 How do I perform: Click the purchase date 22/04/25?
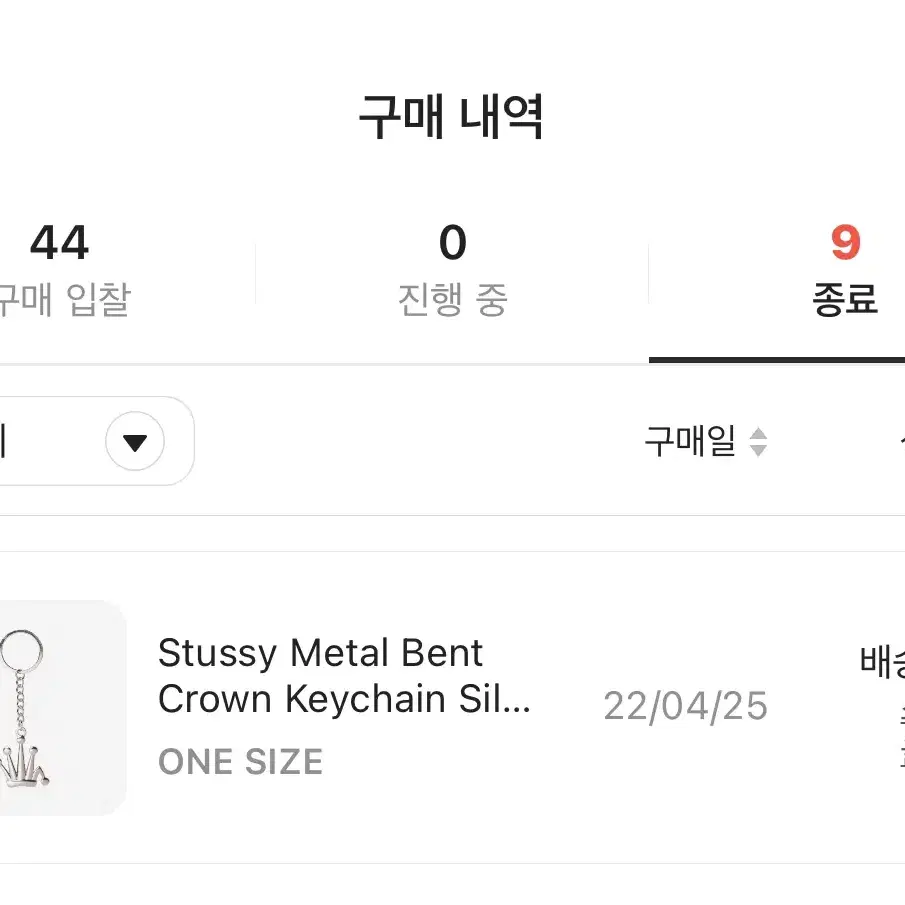coord(685,706)
